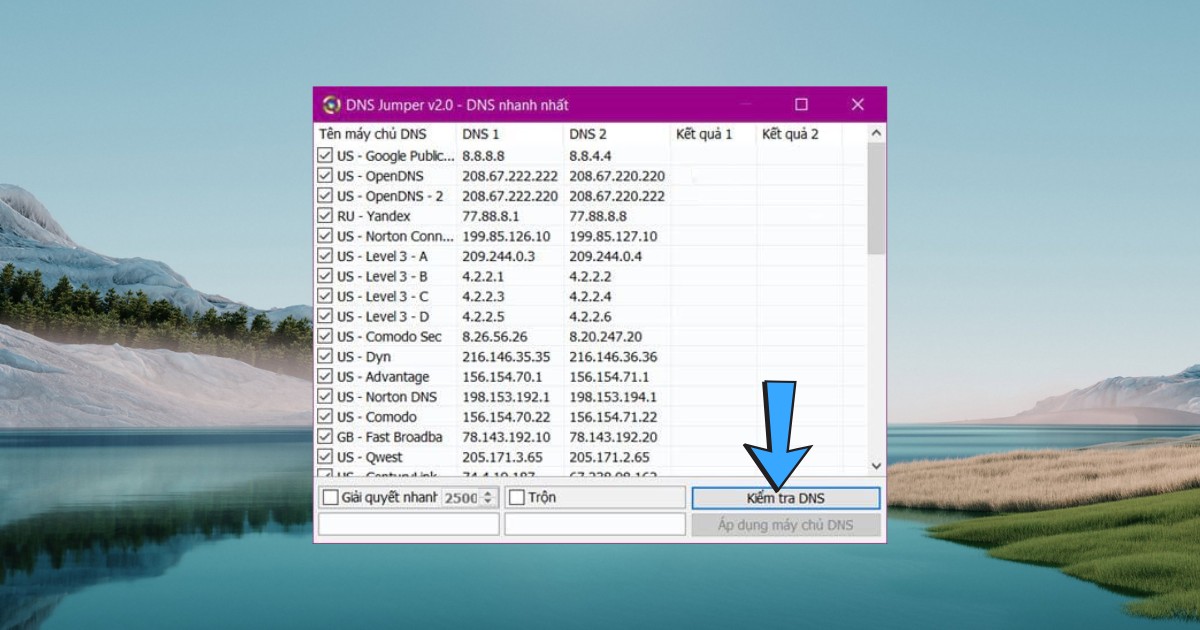Image resolution: width=1200 pixels, height=630 pixels.
Task: Select the GB - Fast Broadba server row
Action: click(390, 437)
